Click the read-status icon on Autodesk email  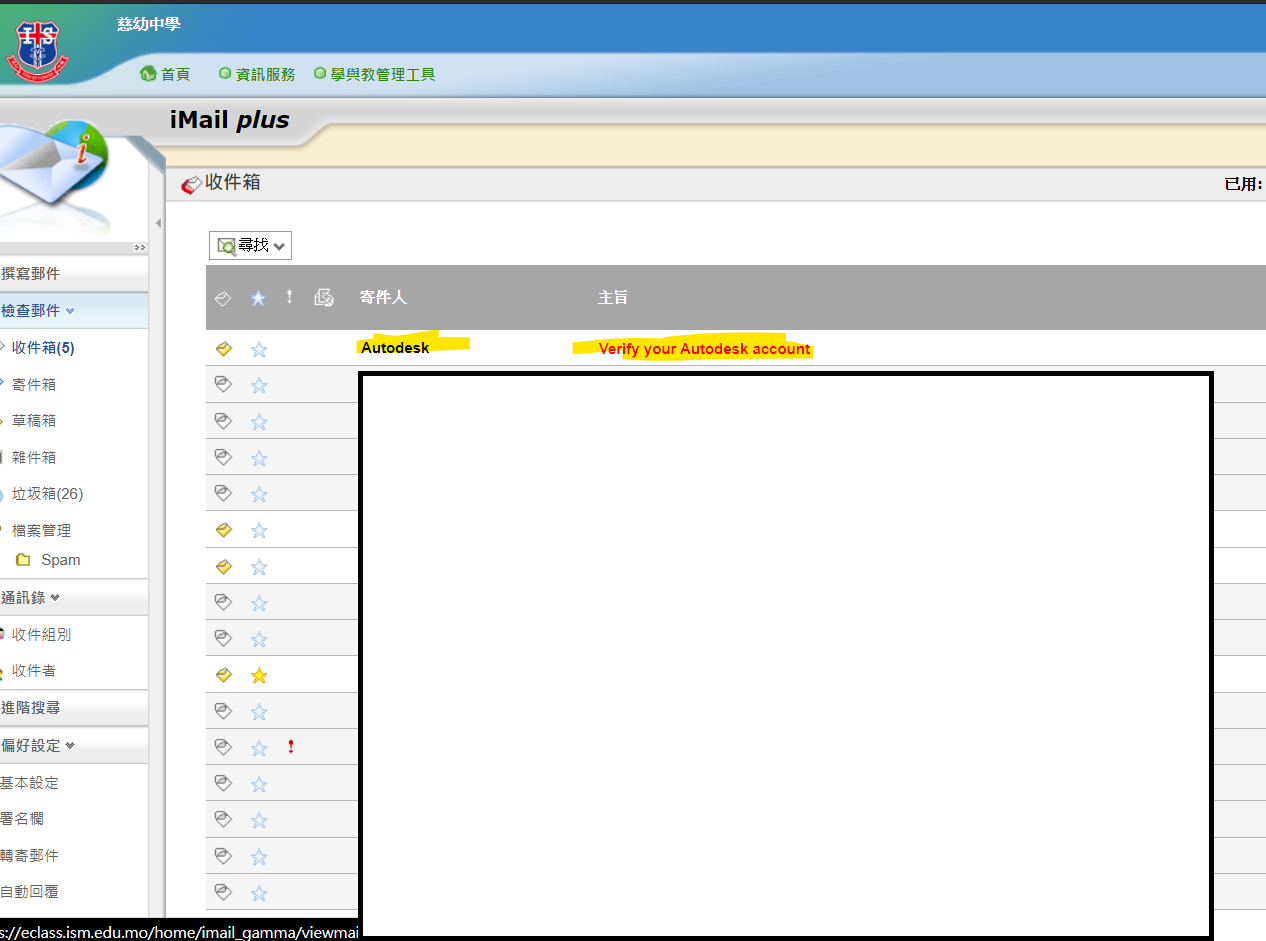click(224, 349)
